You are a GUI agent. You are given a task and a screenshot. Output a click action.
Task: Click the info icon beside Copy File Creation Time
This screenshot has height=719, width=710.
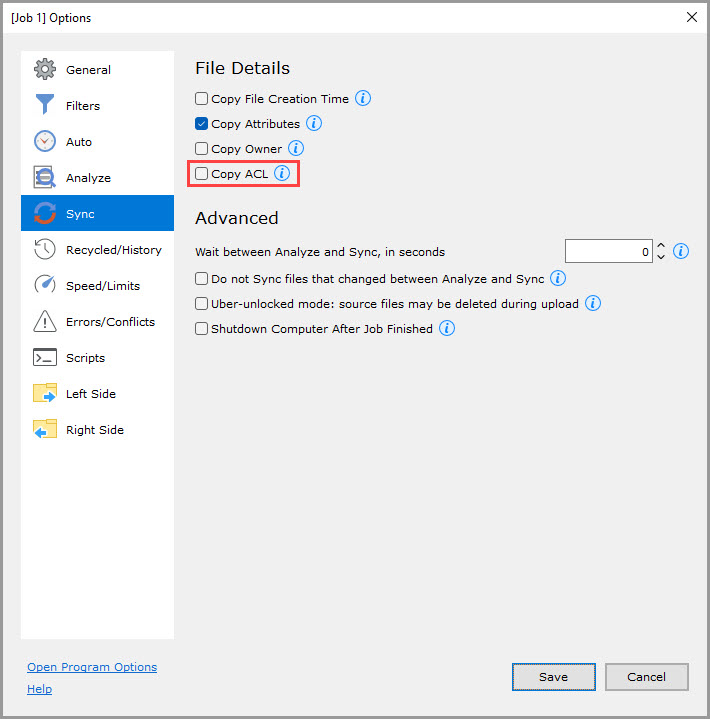(363, 99)
